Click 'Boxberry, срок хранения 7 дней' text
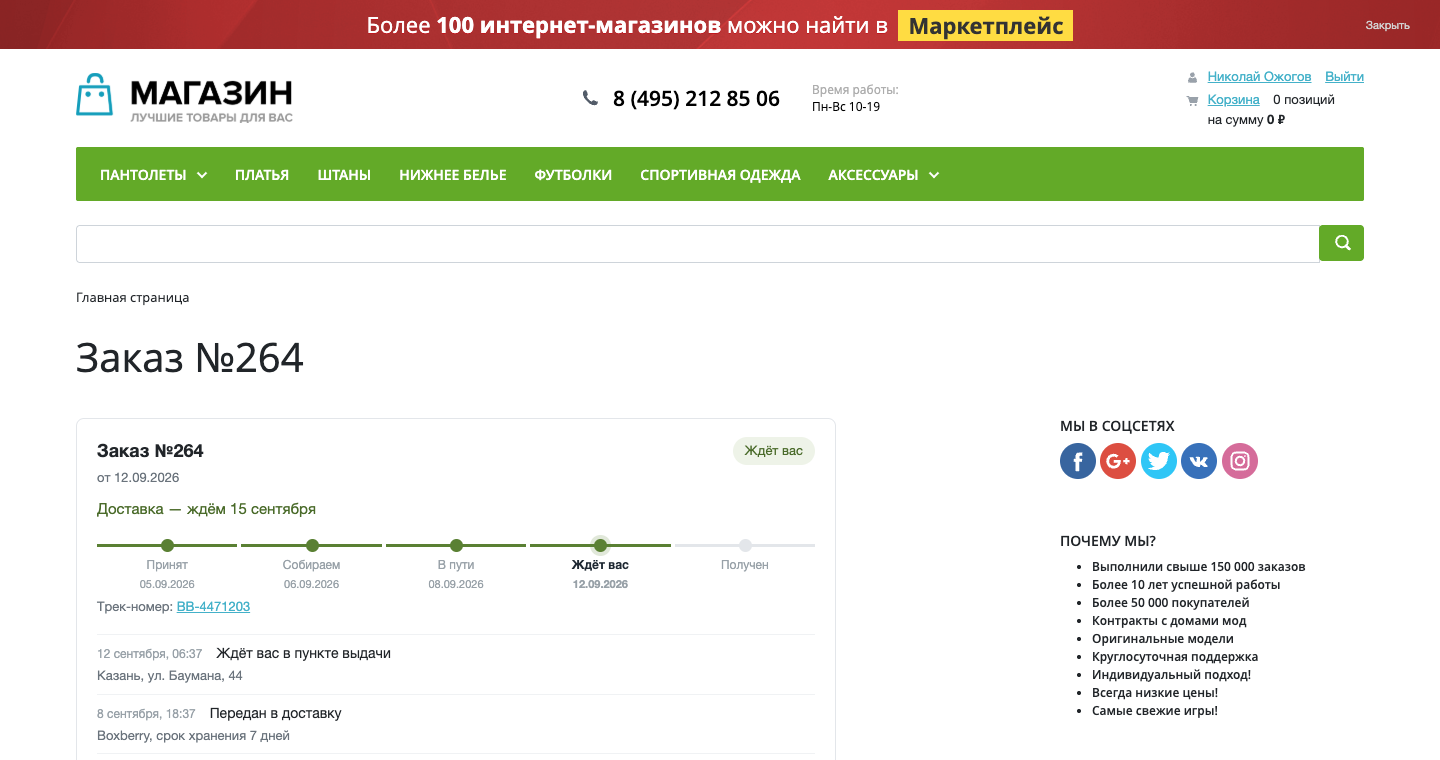 pos(193,736)
